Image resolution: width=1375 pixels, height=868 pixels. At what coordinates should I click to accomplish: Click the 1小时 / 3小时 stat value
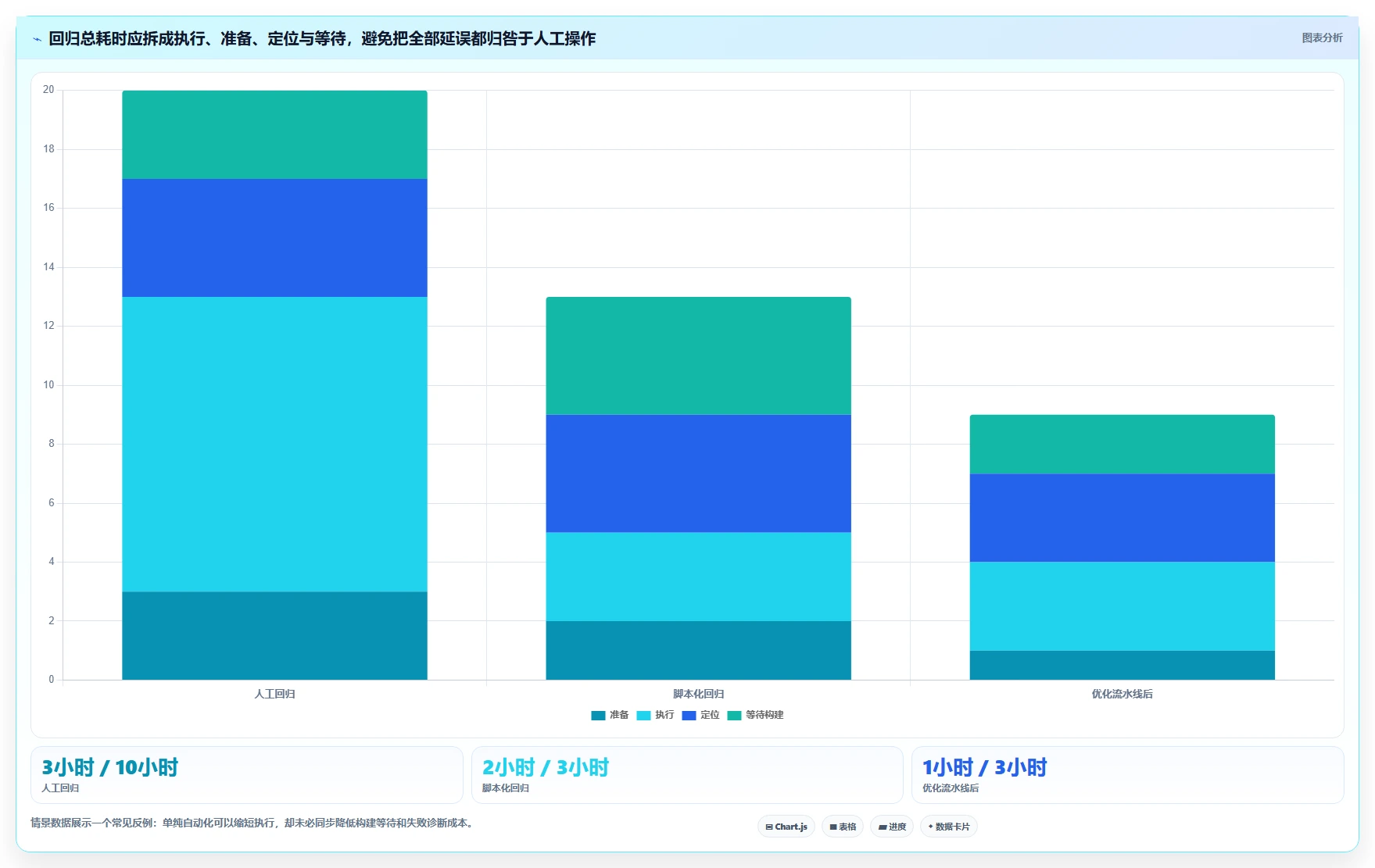tap(984, 767)
